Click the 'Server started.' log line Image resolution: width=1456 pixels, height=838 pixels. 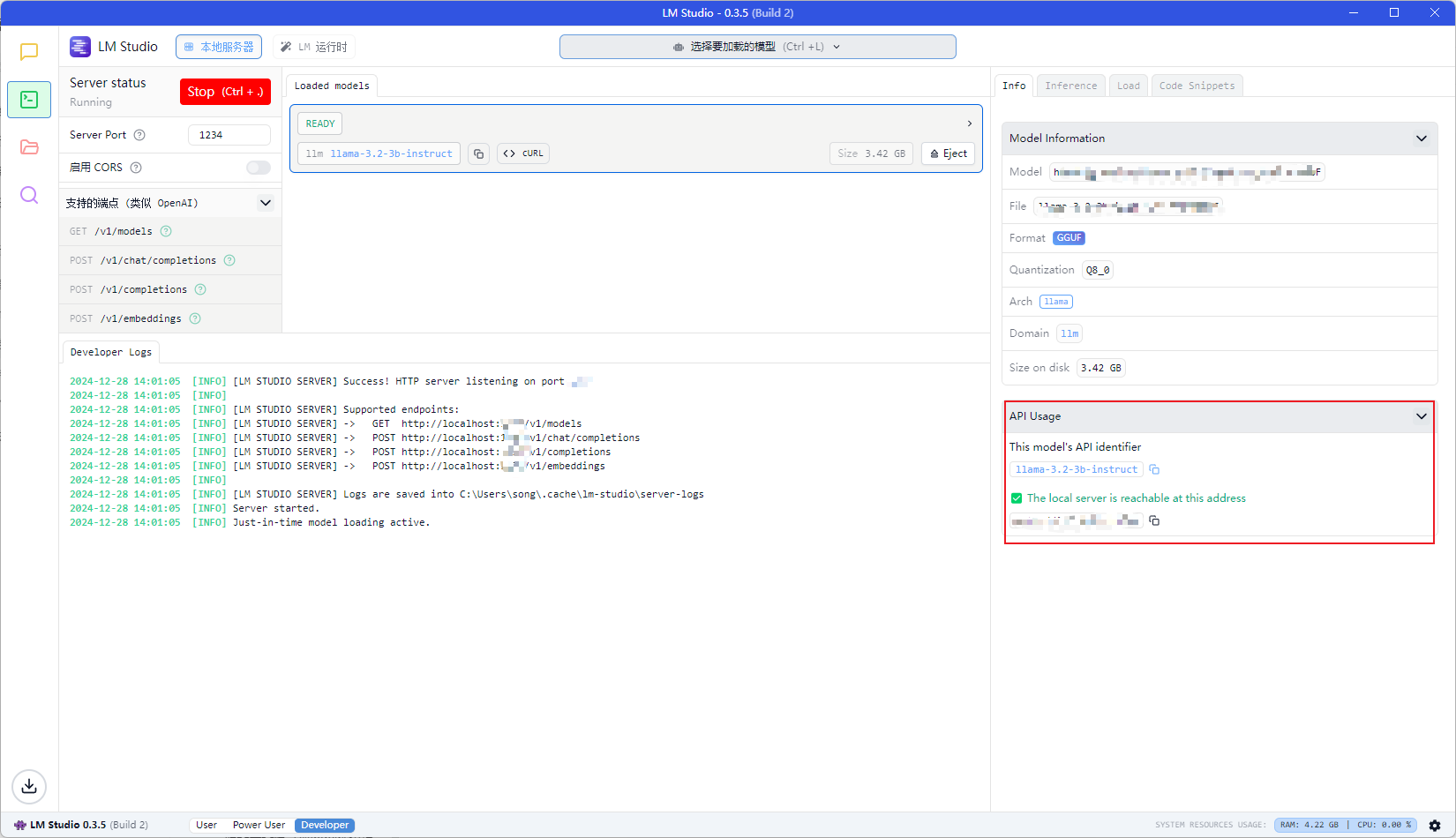click(276, 508)
